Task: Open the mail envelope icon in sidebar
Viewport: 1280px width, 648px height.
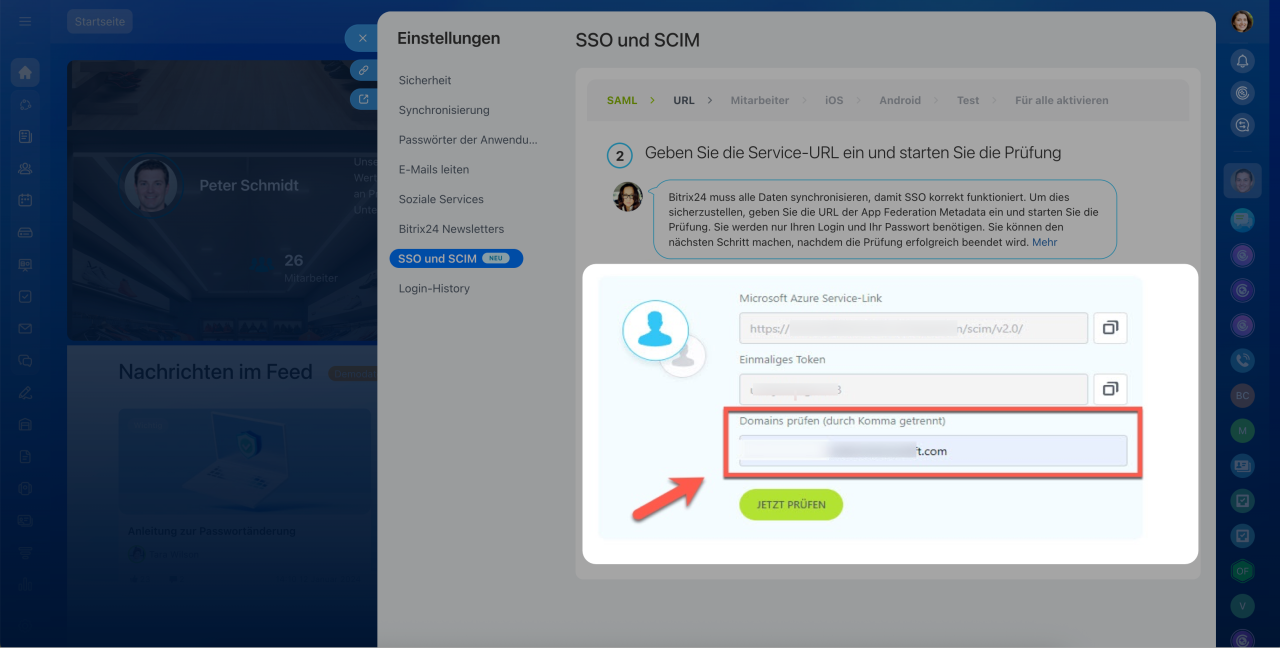Action: pyautogui.click(x=25, y=328)
